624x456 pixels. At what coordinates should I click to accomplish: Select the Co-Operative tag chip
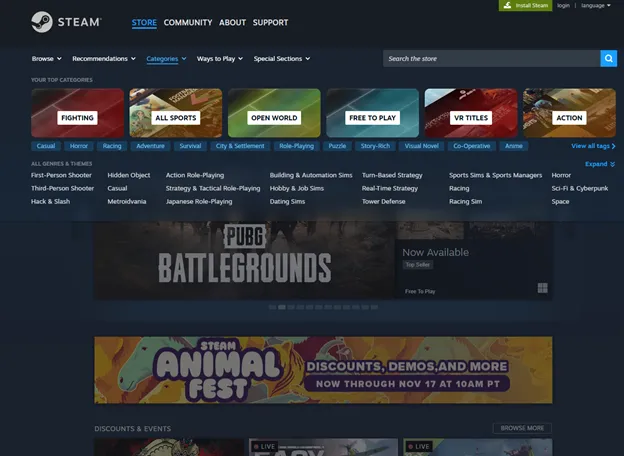click(x=472, y=146)
